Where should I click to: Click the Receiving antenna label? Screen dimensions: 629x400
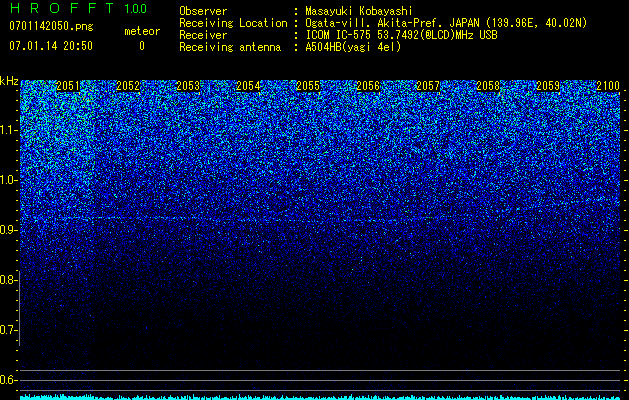tap(230, 47)
